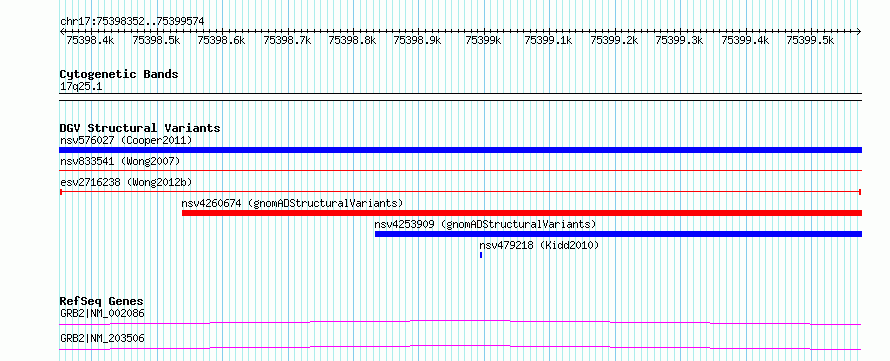Click the magenta GRB2|NM_203506 transcript line
890x361 pixels.
(460, 347)
